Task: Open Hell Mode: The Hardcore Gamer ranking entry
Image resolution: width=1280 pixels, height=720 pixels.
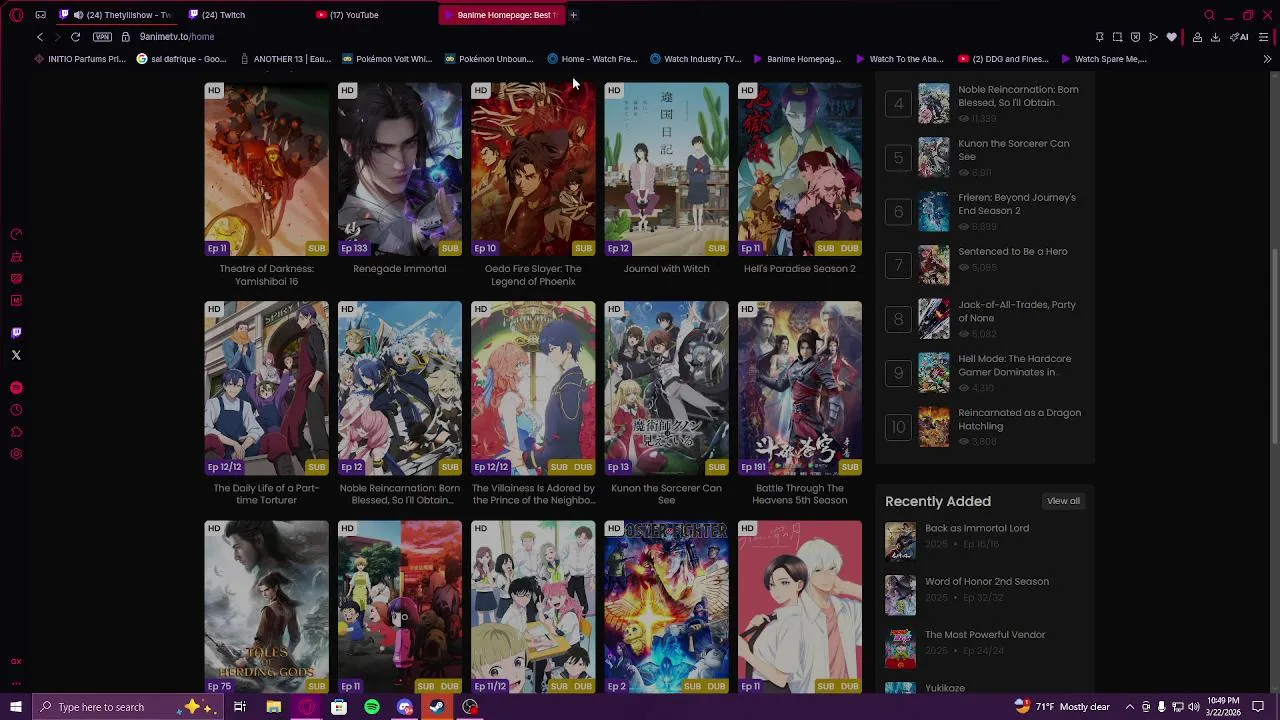Action: point(1014,366)
